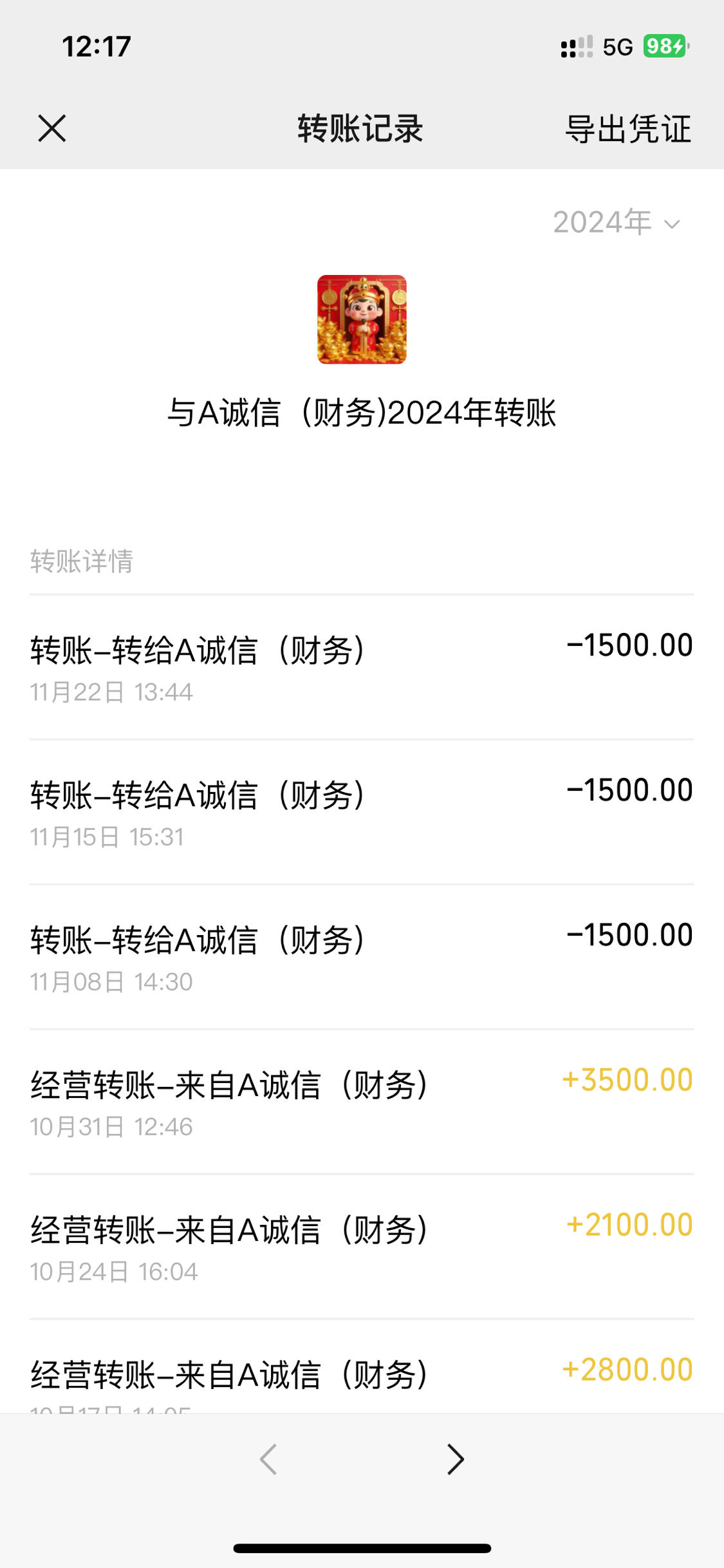The image size is (724, 1568).
Task: Open the 11月22日 13:44 transfer record
Action: point(362,667)
